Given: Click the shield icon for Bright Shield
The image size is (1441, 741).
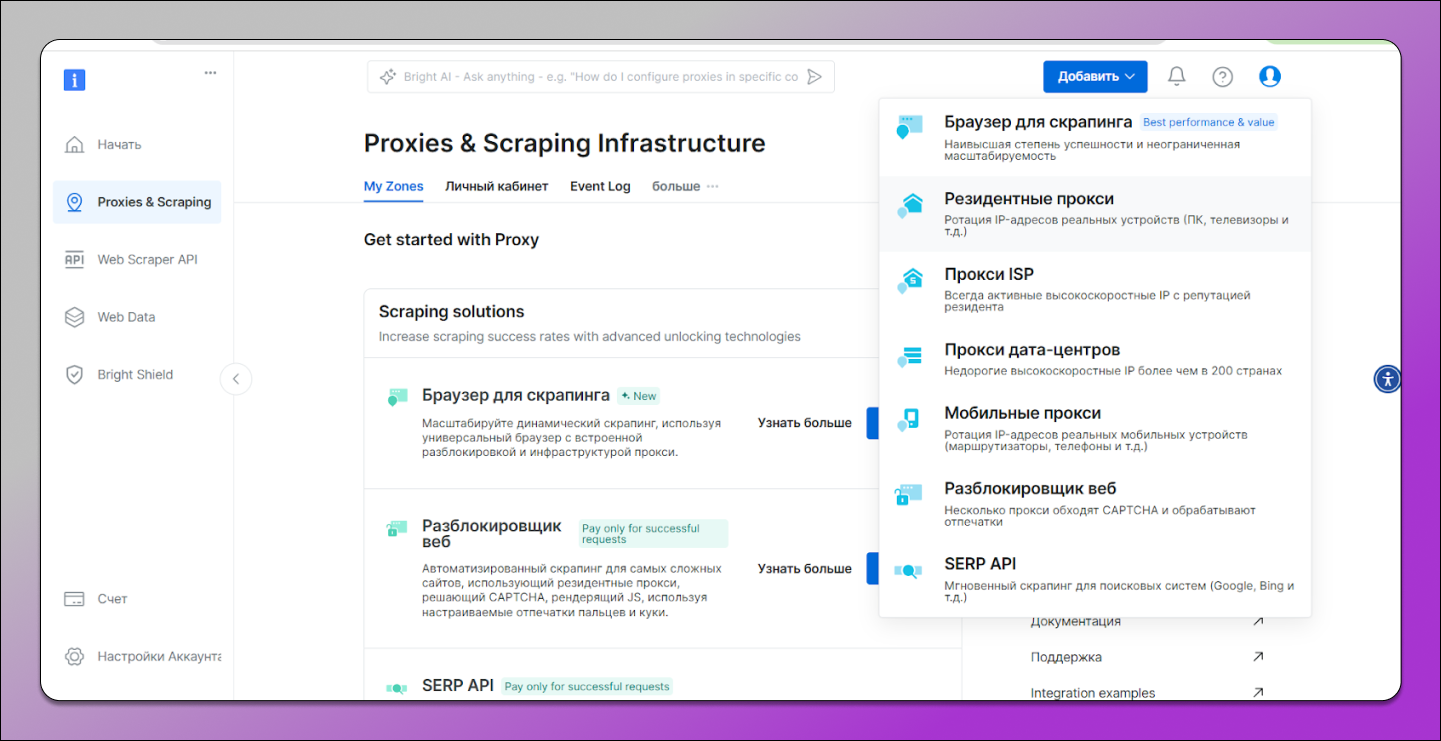Looking at the screenshot, I should (74, 375).
